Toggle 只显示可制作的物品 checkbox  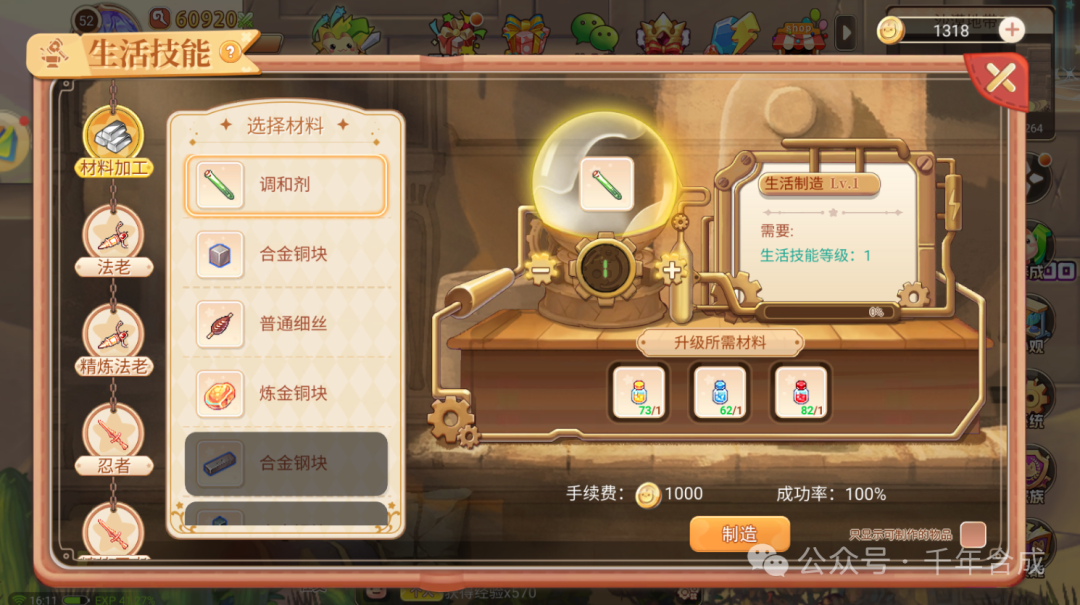[x=973, y=534]
